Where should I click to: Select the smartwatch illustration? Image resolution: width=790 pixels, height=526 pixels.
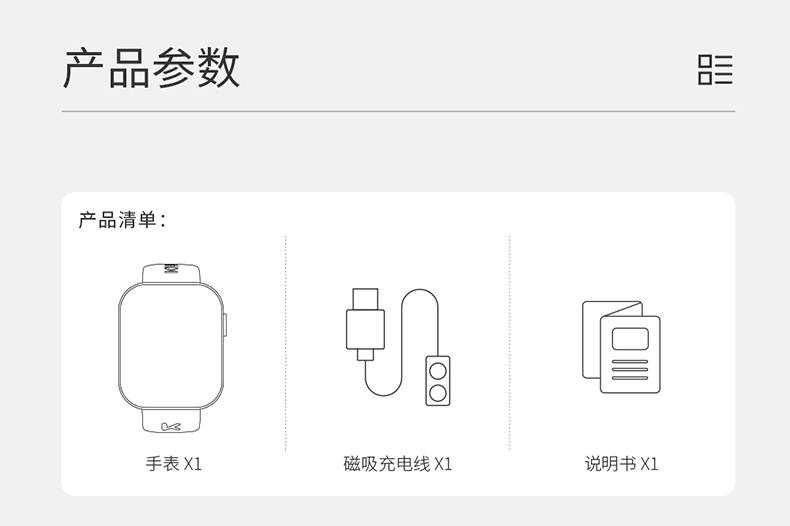tap(172, 348)
